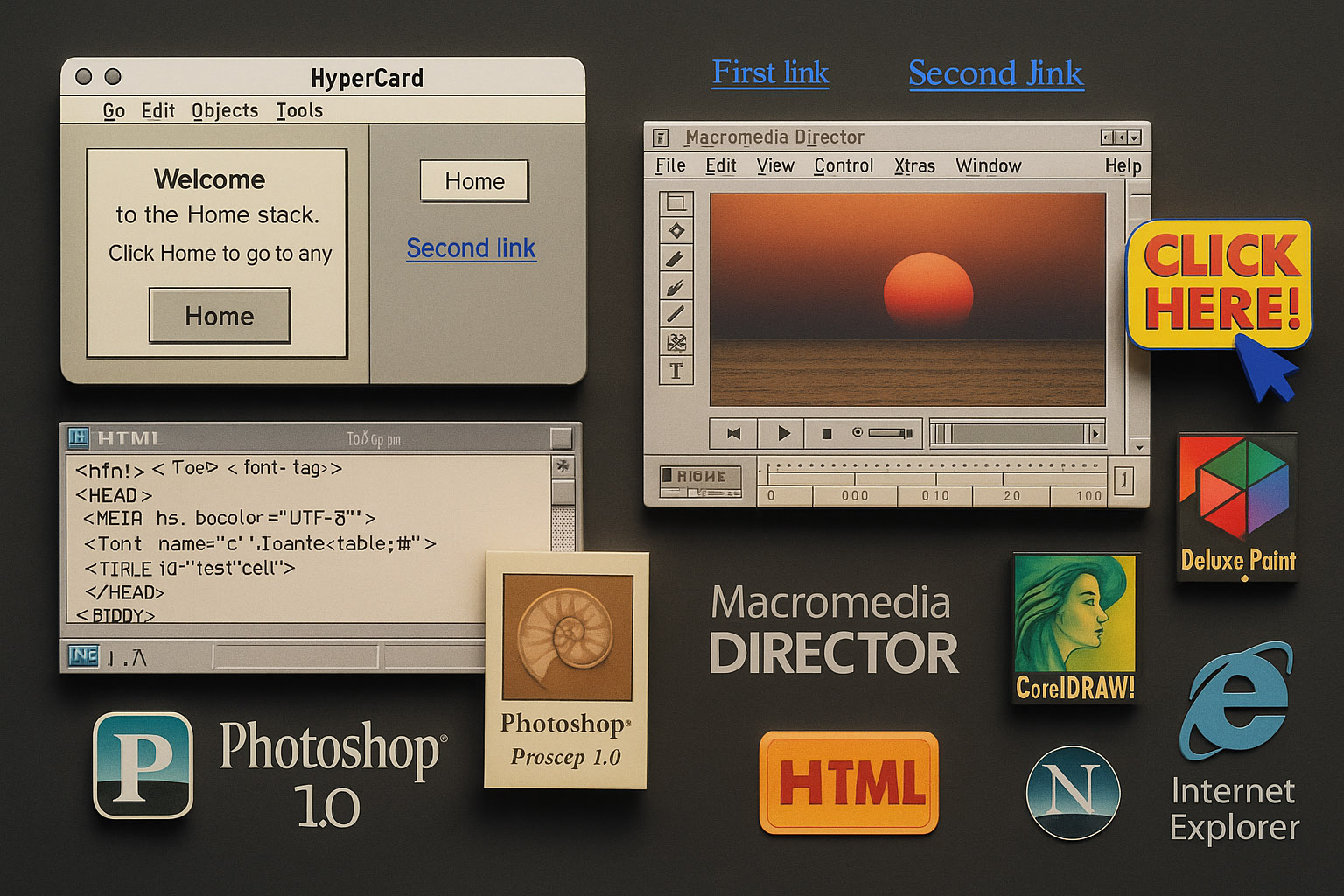
Task: Select the Pencil tool in Director
Action: pos(676,258)
